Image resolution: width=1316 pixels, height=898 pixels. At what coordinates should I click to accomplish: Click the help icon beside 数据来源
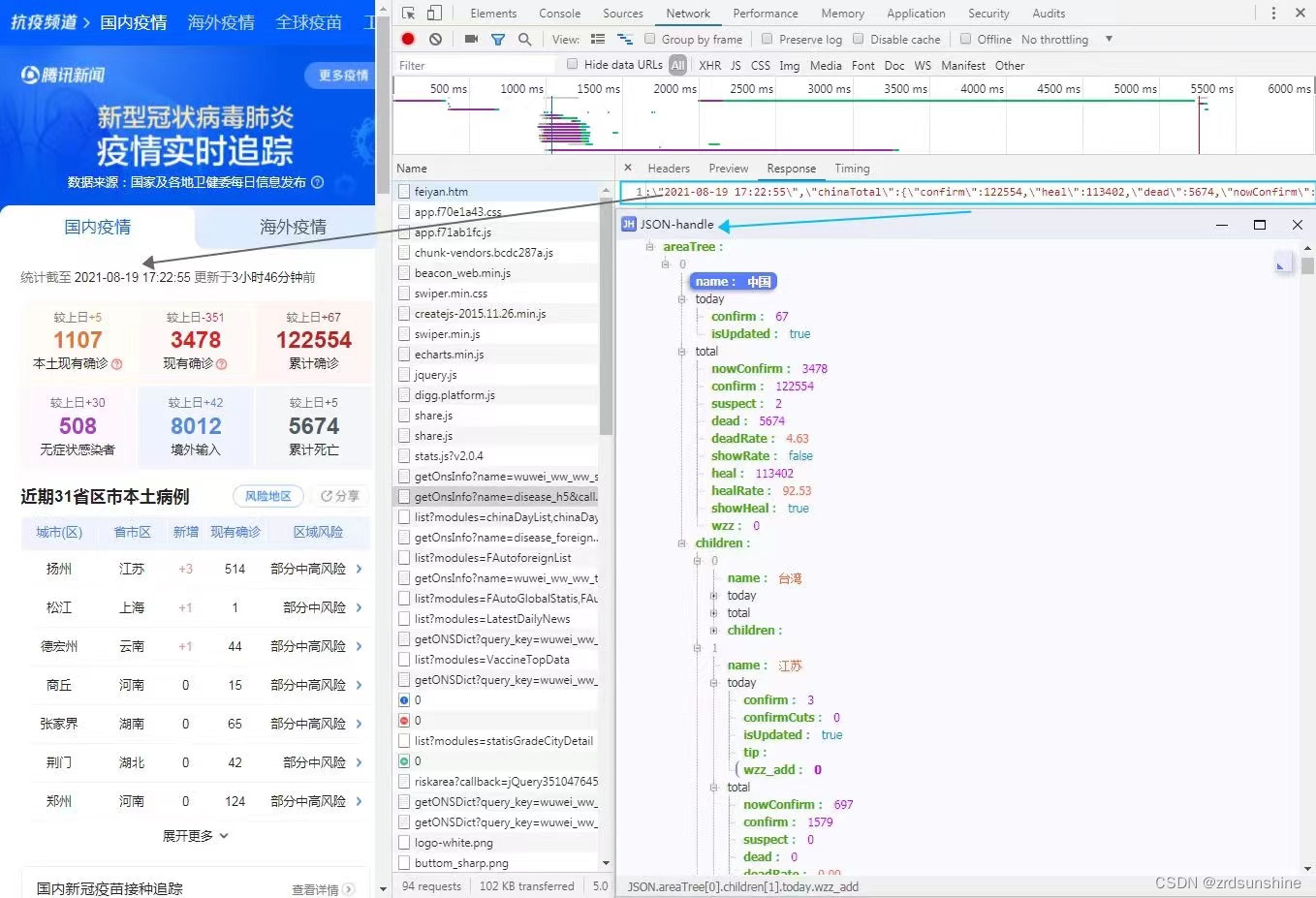click(317, 182)
